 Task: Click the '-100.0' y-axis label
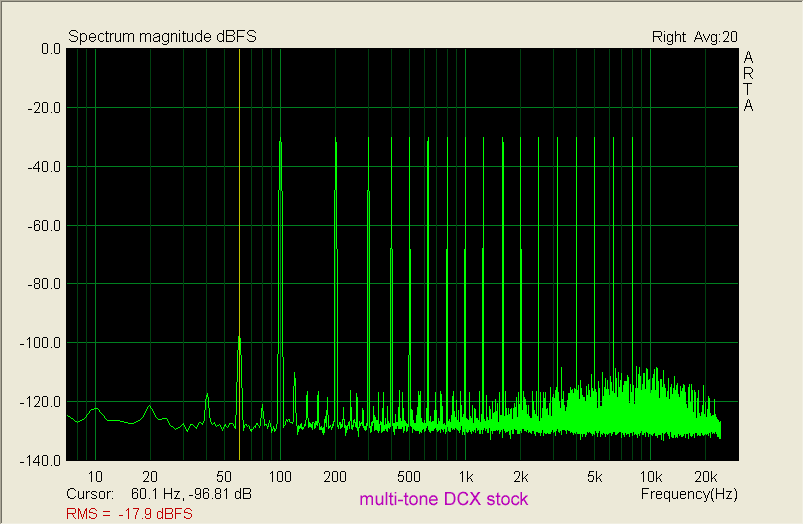coord(41,343)
